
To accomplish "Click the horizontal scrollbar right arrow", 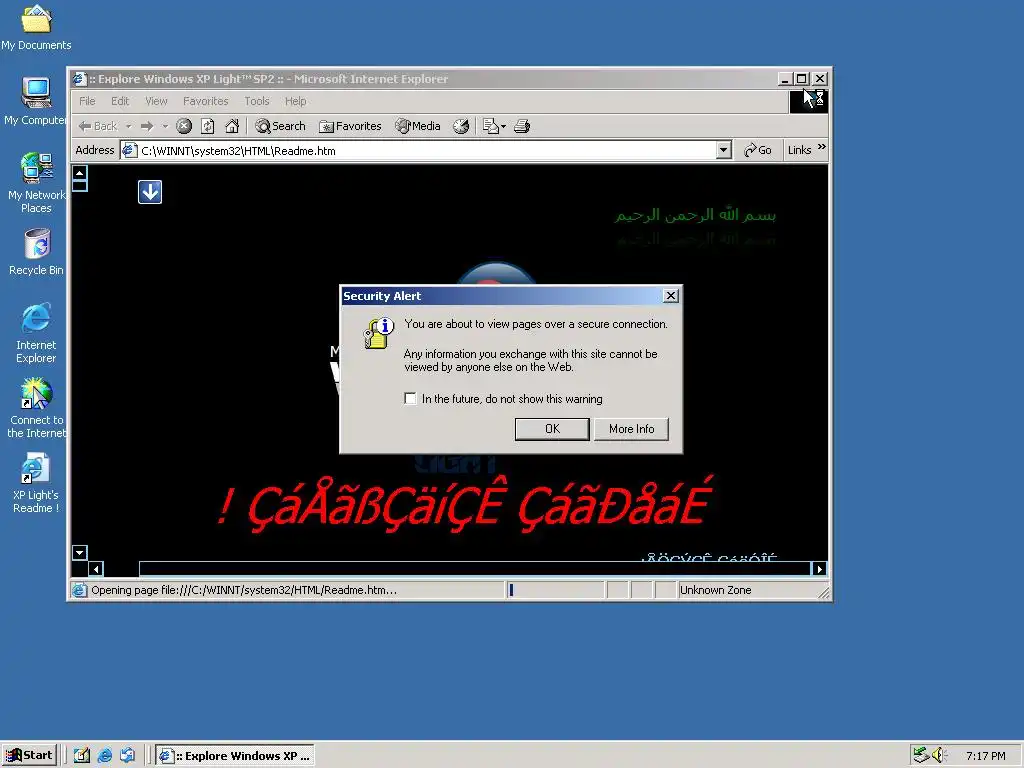I will pos(819,569).
